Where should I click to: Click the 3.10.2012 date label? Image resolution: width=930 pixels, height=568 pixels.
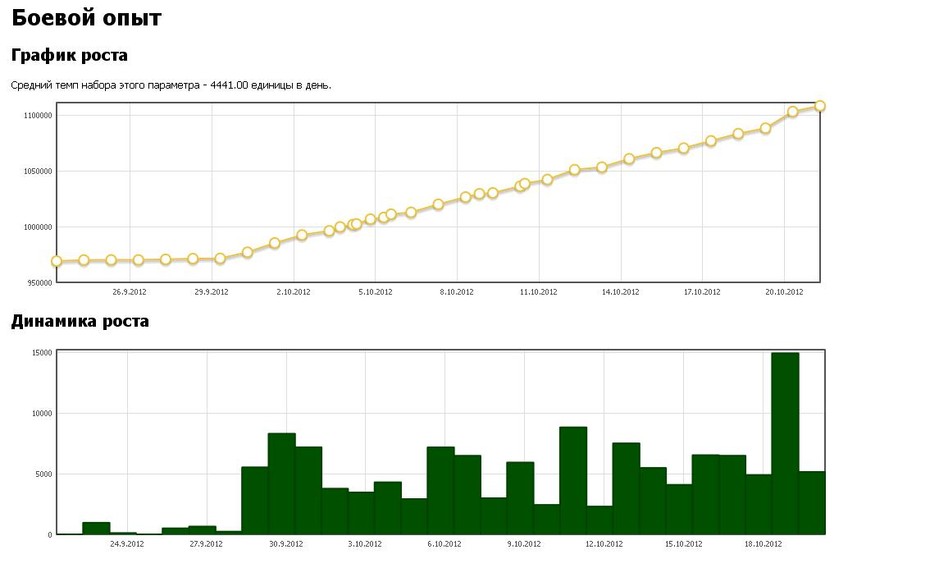point(365,544)
